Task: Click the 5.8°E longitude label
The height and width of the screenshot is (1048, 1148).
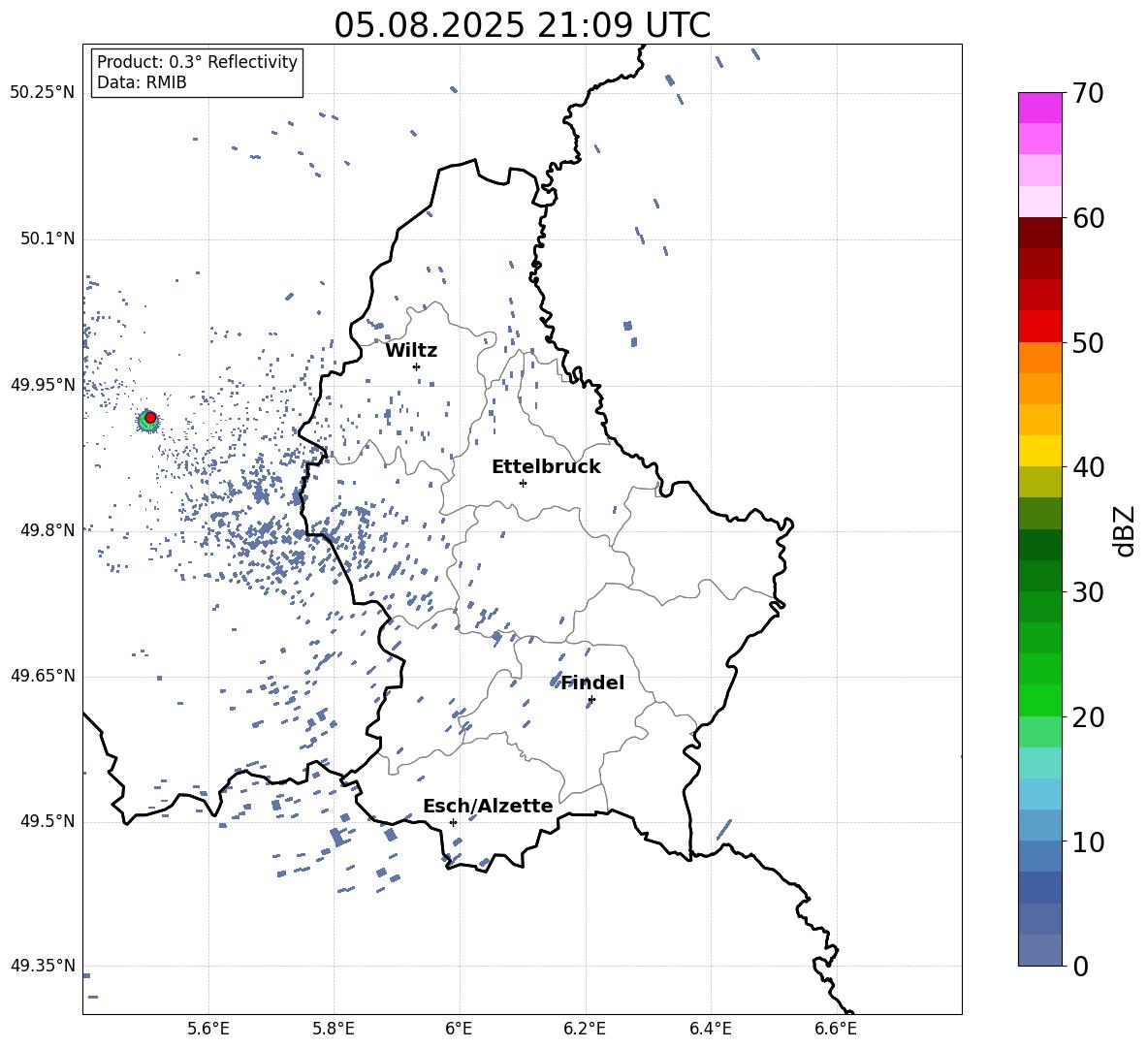Action: coord(334,1029)
